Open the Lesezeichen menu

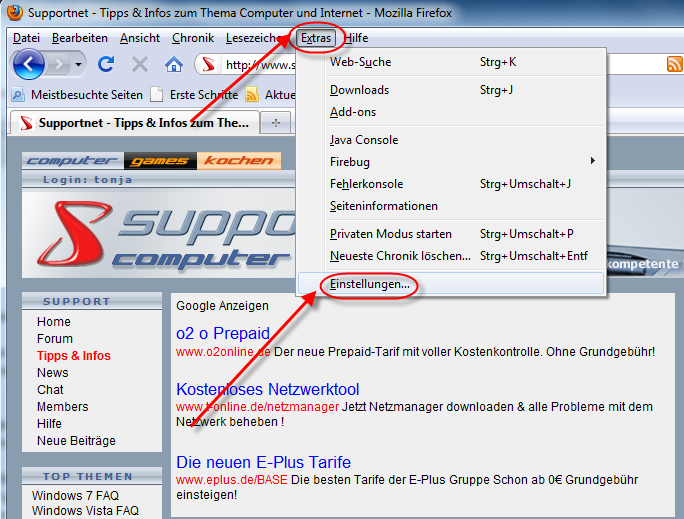(x=253, y=38)
